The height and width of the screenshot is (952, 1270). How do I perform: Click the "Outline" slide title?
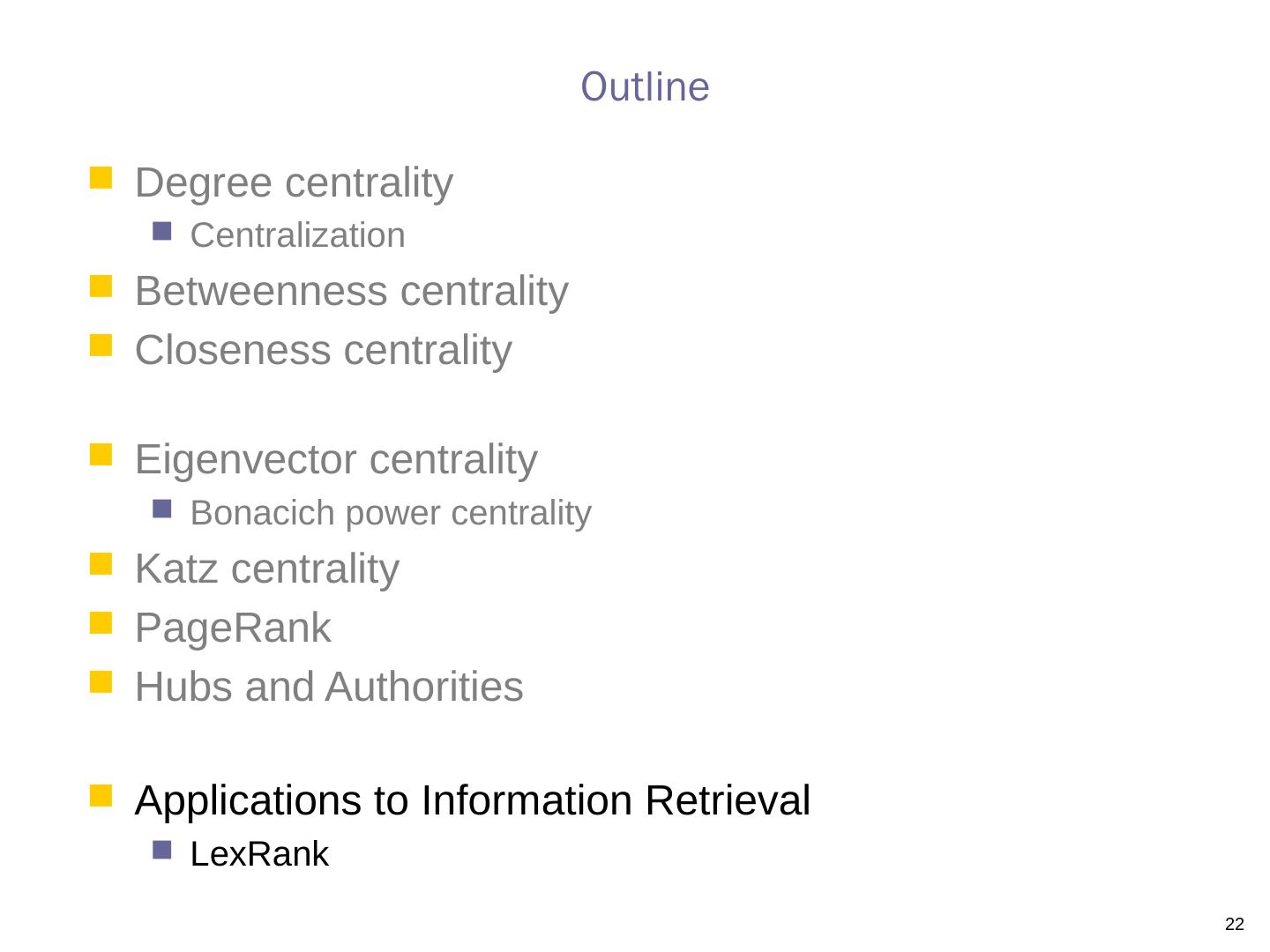click(645, 87)
